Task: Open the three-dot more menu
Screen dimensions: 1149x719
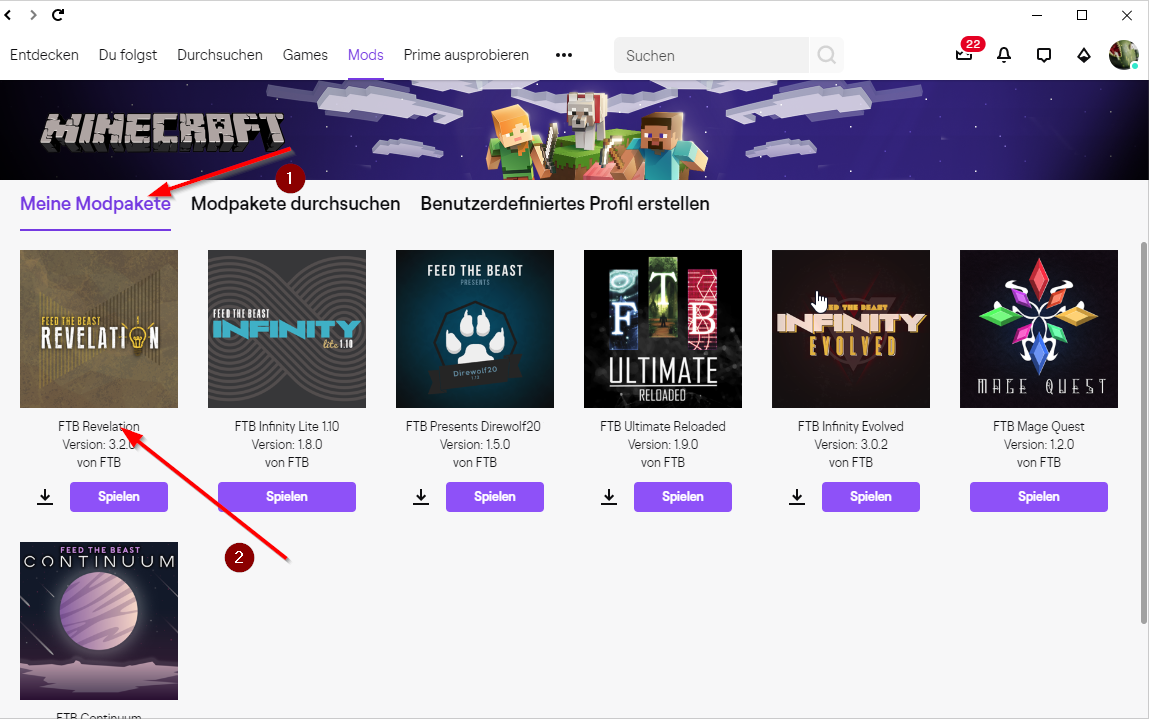Action: 564,55
